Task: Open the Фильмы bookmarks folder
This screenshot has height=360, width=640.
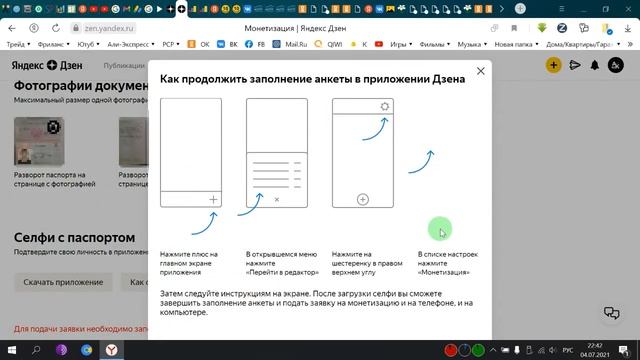Action: coord(435,44)
